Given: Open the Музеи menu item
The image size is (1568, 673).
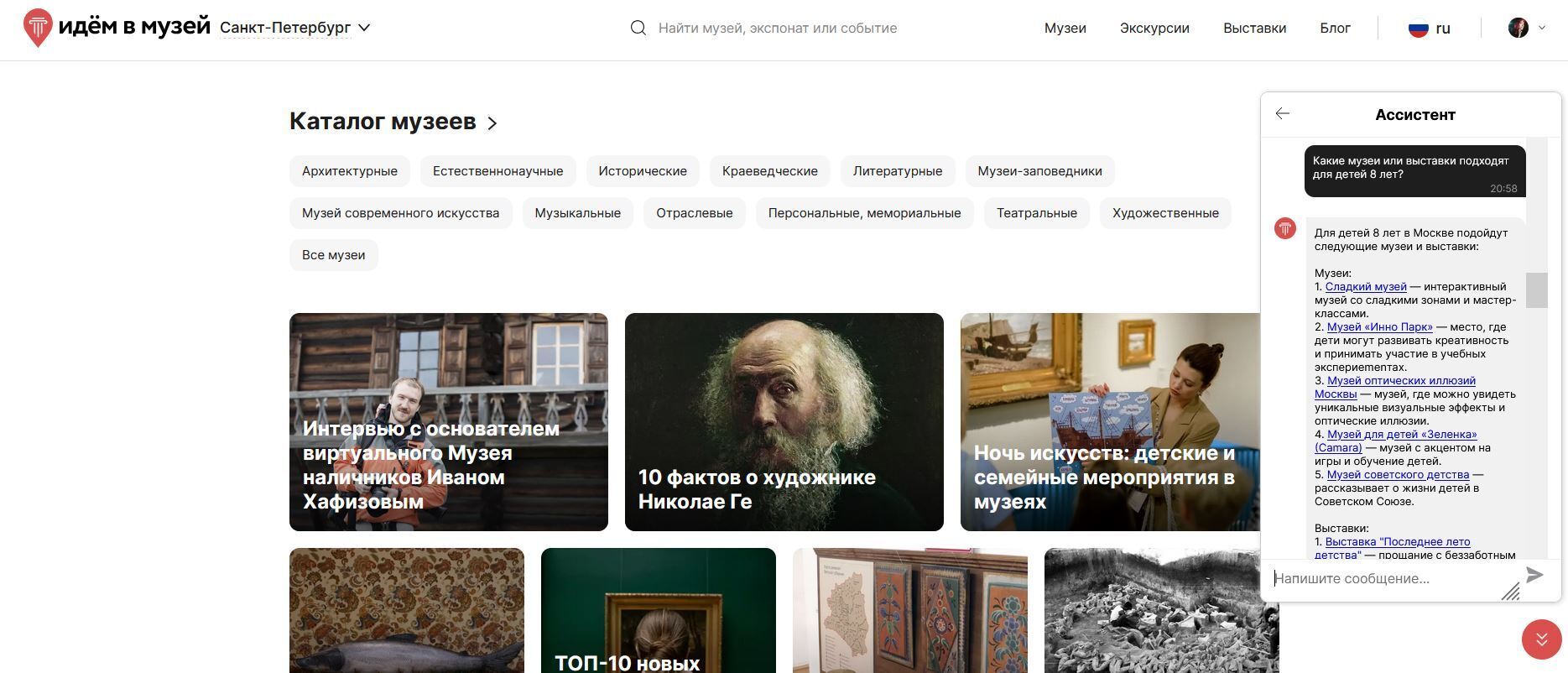Looking at the screenshot, I should pos(1065,28).
